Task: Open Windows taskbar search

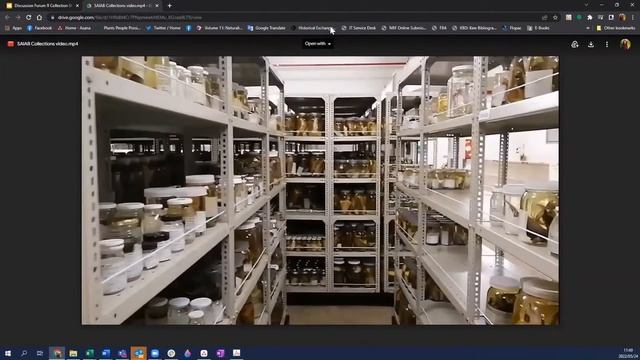Action: coord(24,353)
